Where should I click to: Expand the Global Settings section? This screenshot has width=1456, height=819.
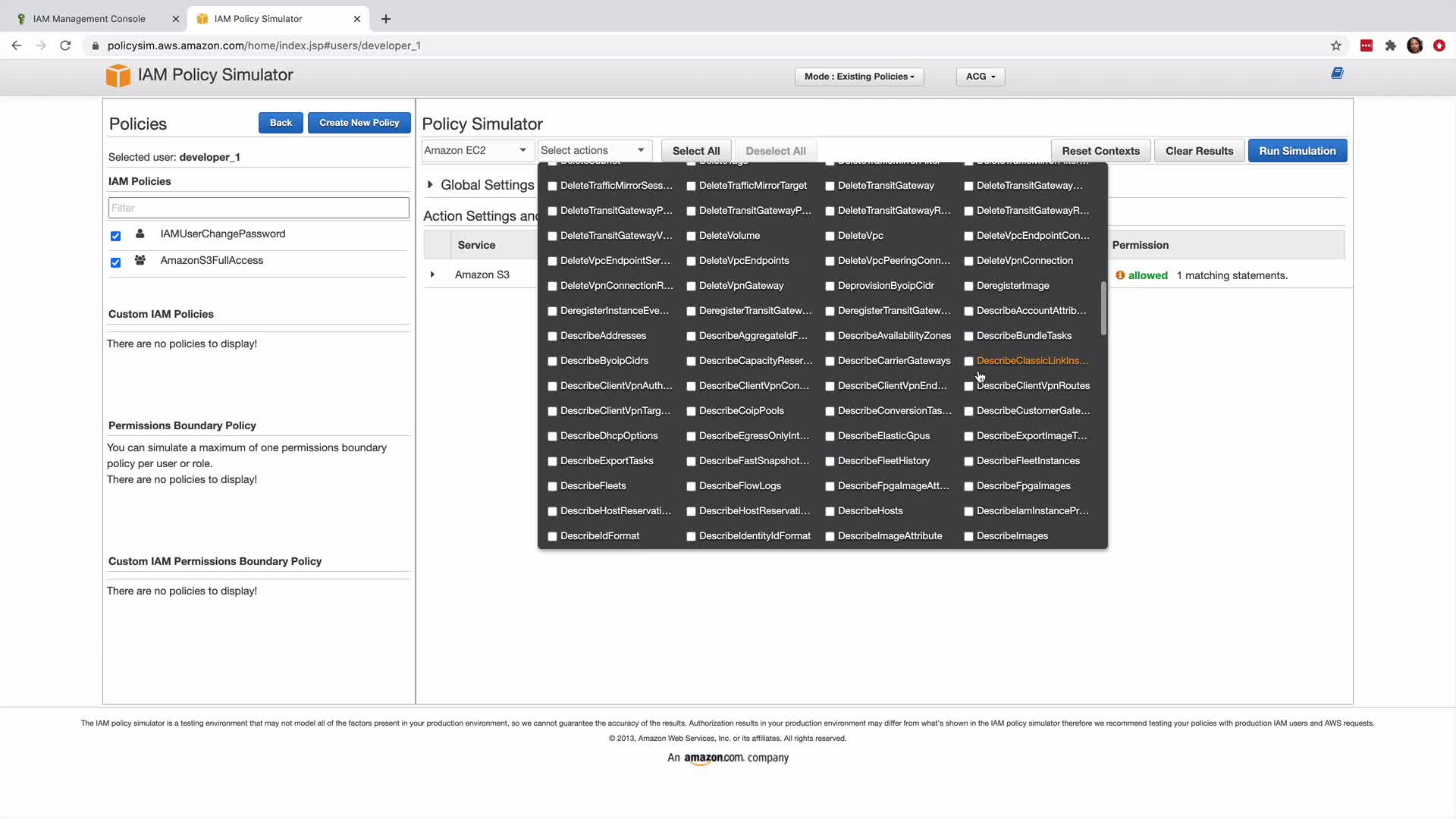coord(430,185)
